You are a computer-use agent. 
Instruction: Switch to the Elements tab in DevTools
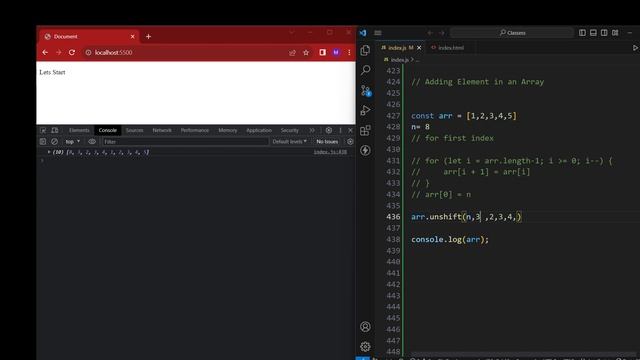click(79, 130)
